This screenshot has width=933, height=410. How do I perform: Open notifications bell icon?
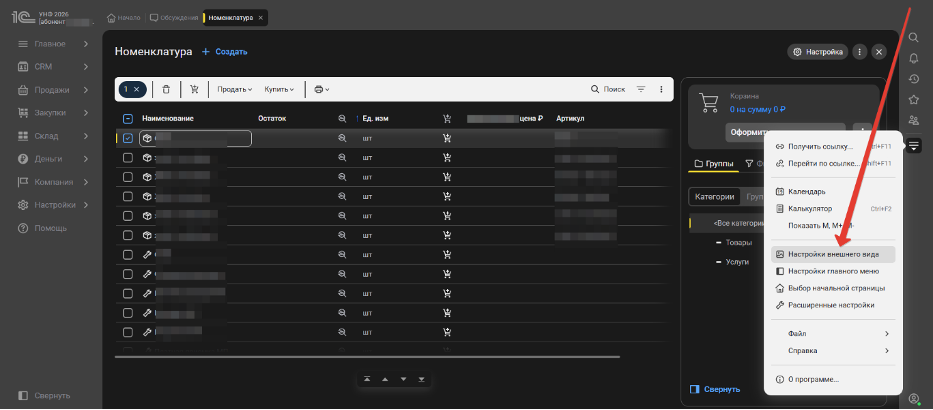[913, 57]
